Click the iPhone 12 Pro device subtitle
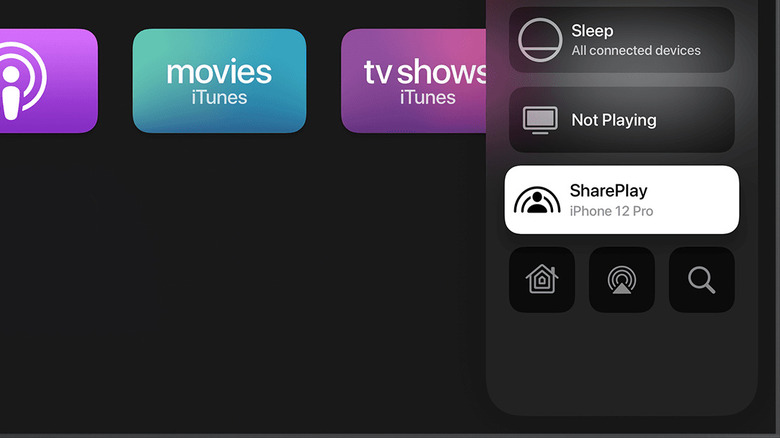Viewport: 780px width, 438px height. 611,211
